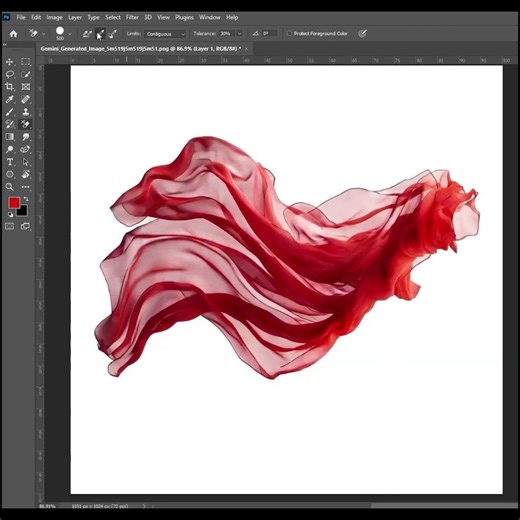The width and height of the screenshot is (520, 520).
Task: Reset default foreground and background colors
Action: pos(10,214)
